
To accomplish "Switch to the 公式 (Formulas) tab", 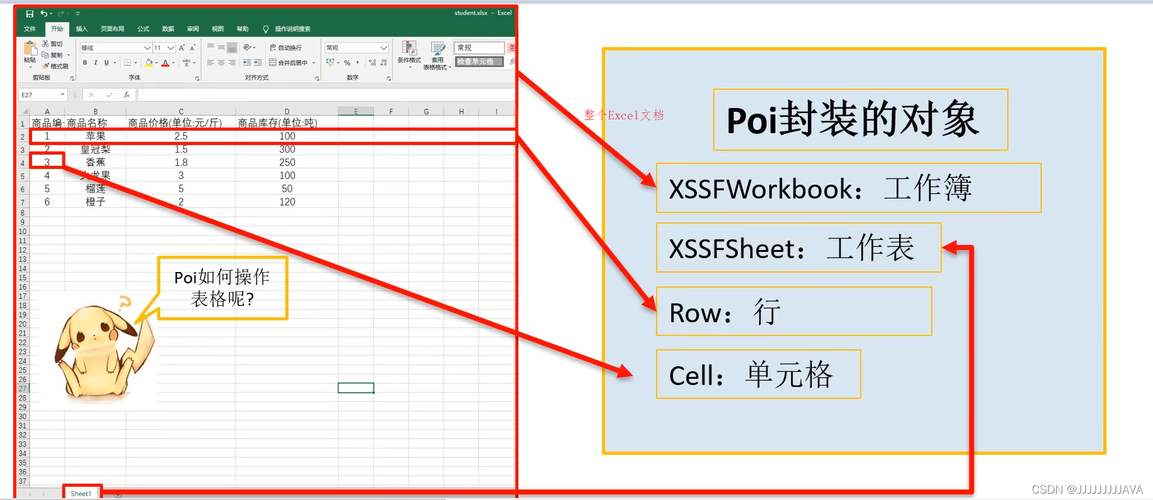I will (x=143, y=29).
